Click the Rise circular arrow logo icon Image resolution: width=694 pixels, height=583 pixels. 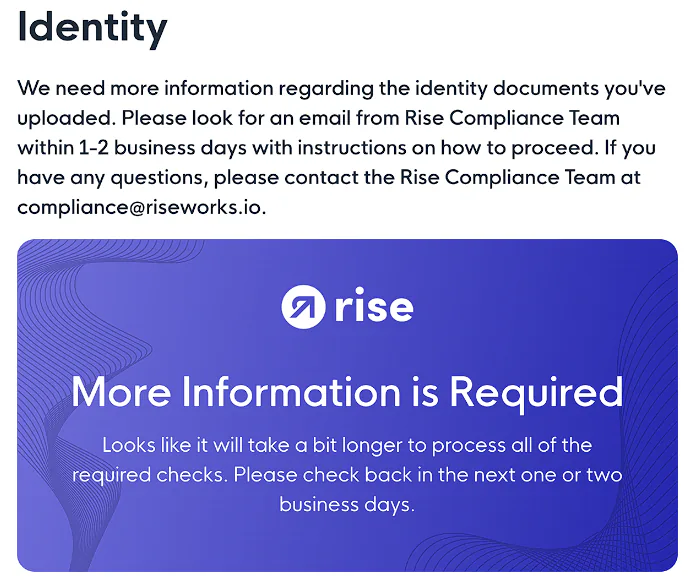point(301,307)
